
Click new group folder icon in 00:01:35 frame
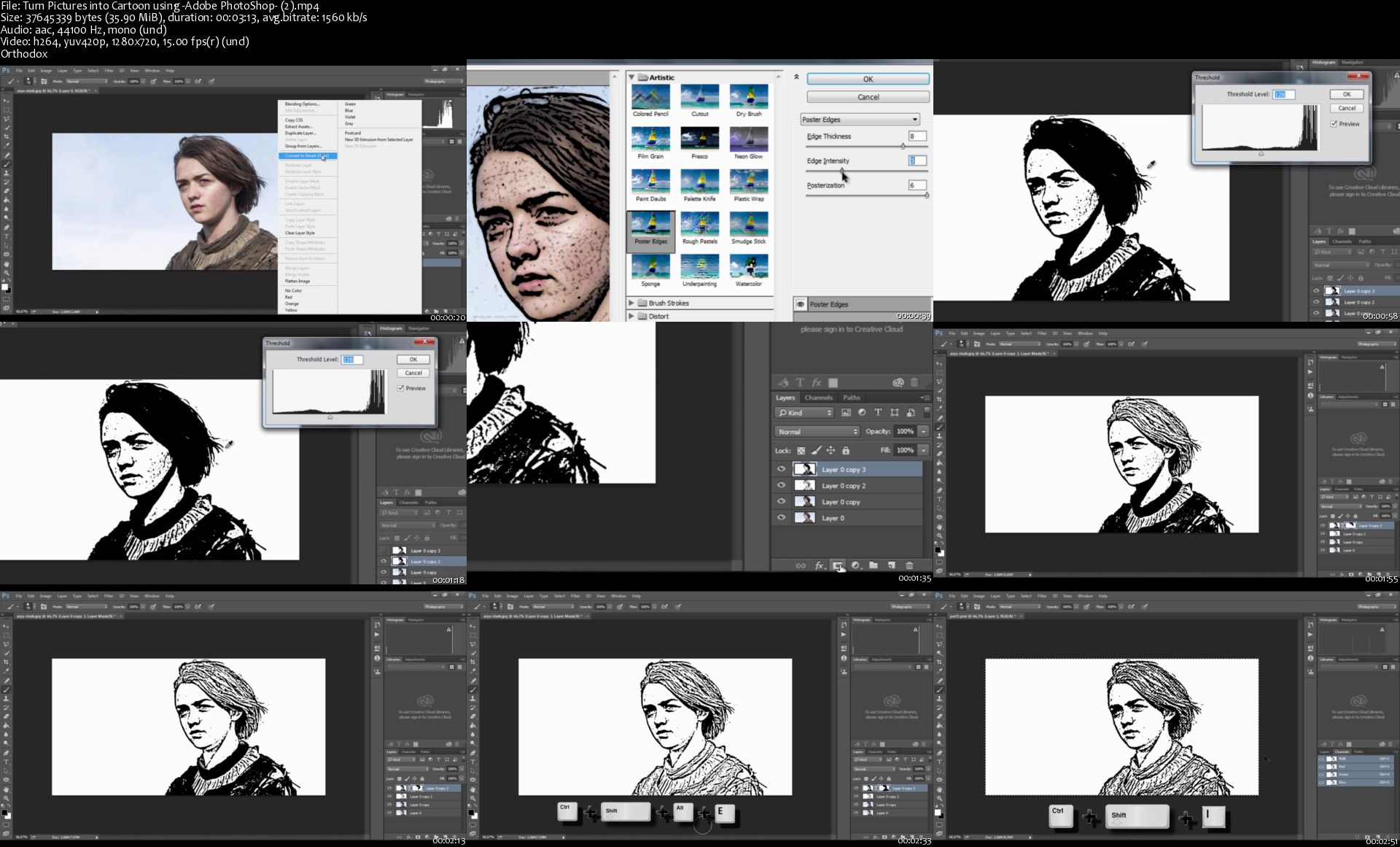[x=874, y=565]
